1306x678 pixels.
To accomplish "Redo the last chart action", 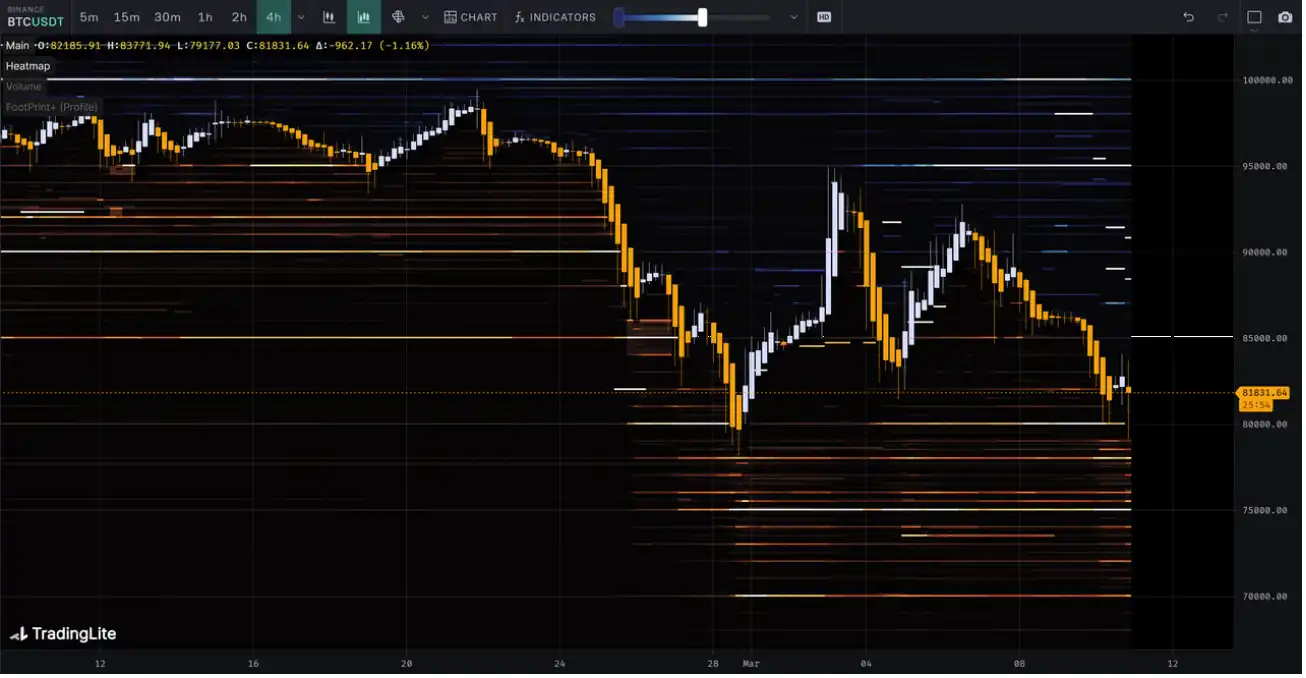I will pos(1222,17).
